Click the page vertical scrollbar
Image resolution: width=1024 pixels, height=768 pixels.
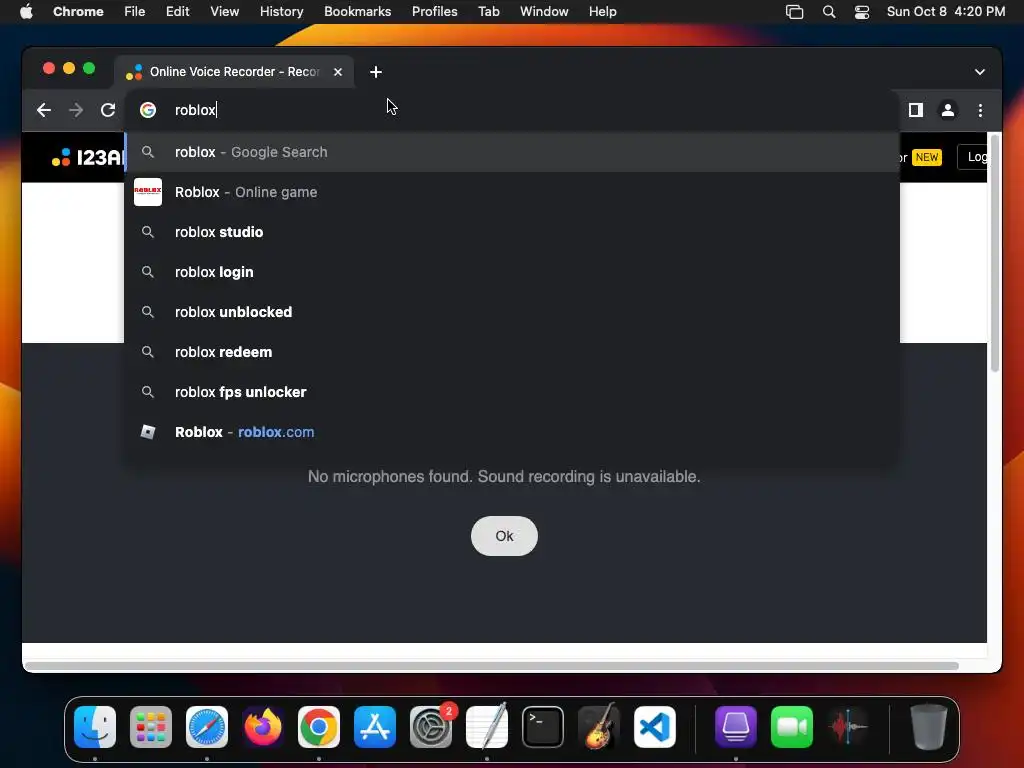(x=995, y=253)
